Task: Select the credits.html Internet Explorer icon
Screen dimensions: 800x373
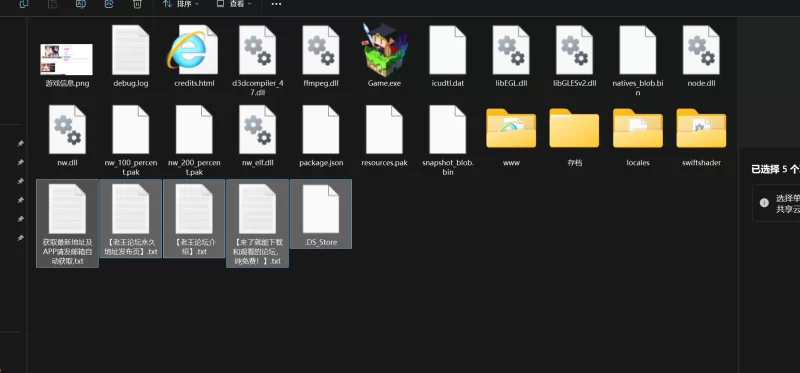Action: [x=193, y=50]
